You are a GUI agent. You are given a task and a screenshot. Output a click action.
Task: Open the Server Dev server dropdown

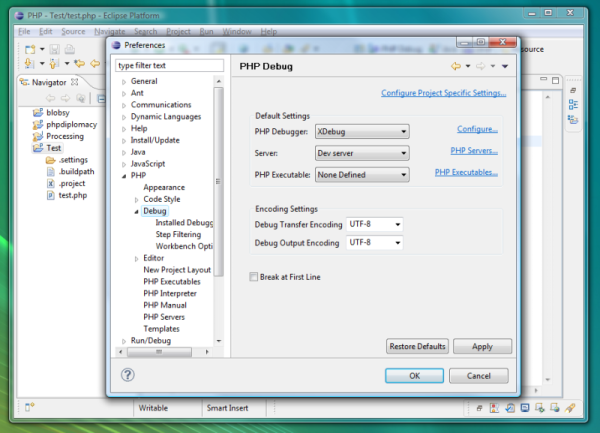tap(362, 153)
